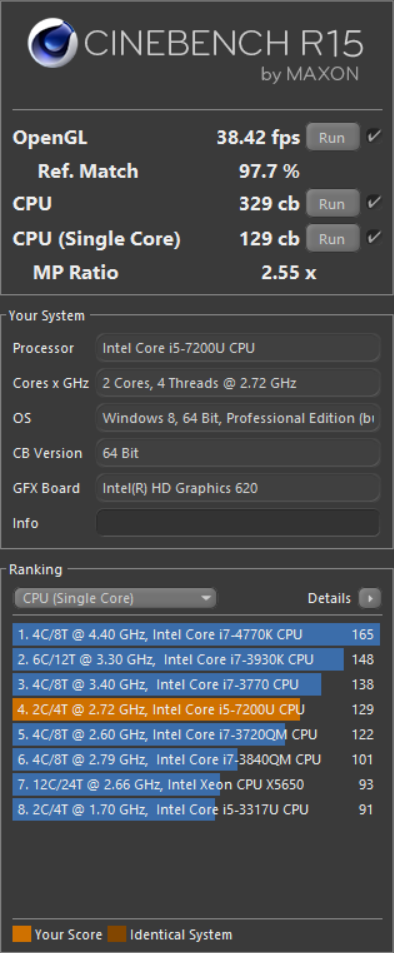This screenshot has width=394, height=953.
Task: Run the OpenGL benchmark
Action: [x=332, y=137]
